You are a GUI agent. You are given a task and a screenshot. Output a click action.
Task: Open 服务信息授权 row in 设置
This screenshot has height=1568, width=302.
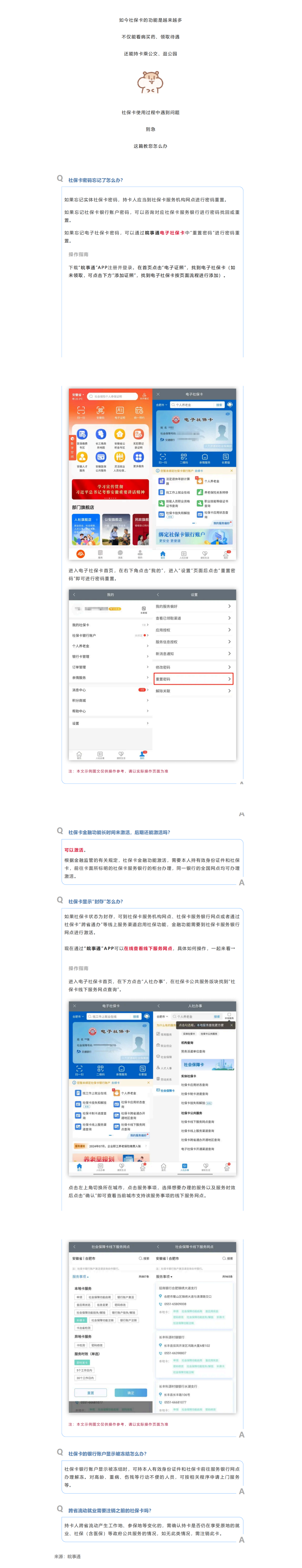(x=194, y=642)
